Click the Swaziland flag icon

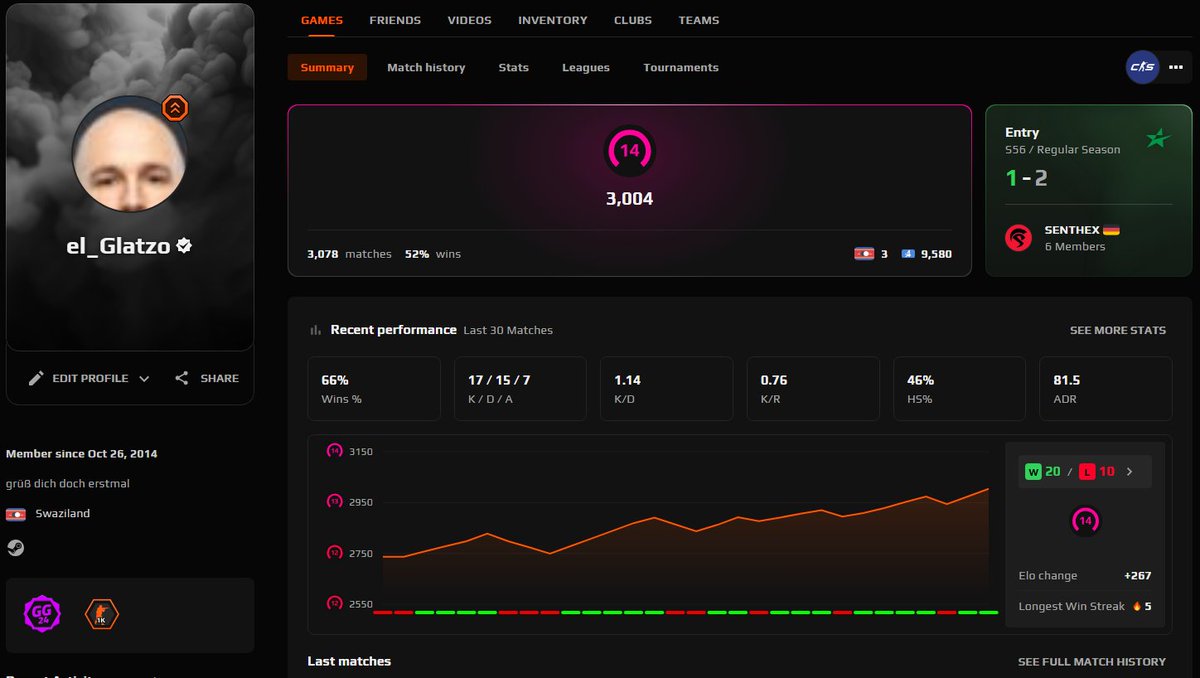[16, 514]
